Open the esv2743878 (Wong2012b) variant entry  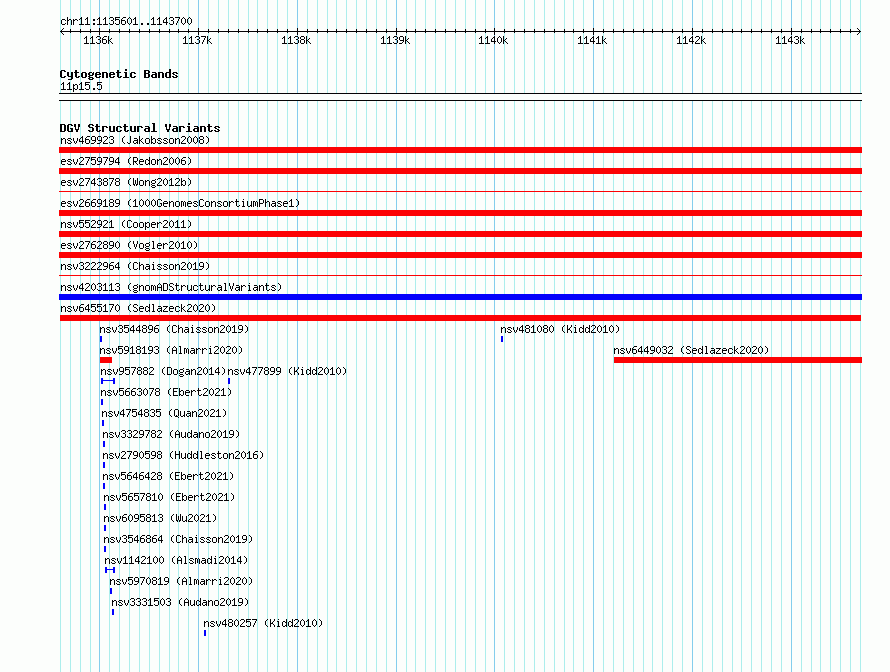coord(126,182)
